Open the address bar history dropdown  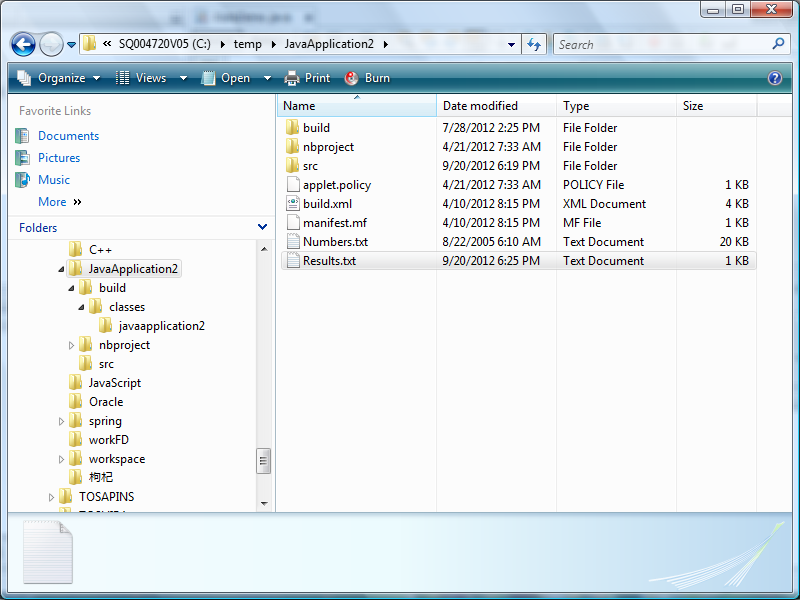tap(511, 44)
